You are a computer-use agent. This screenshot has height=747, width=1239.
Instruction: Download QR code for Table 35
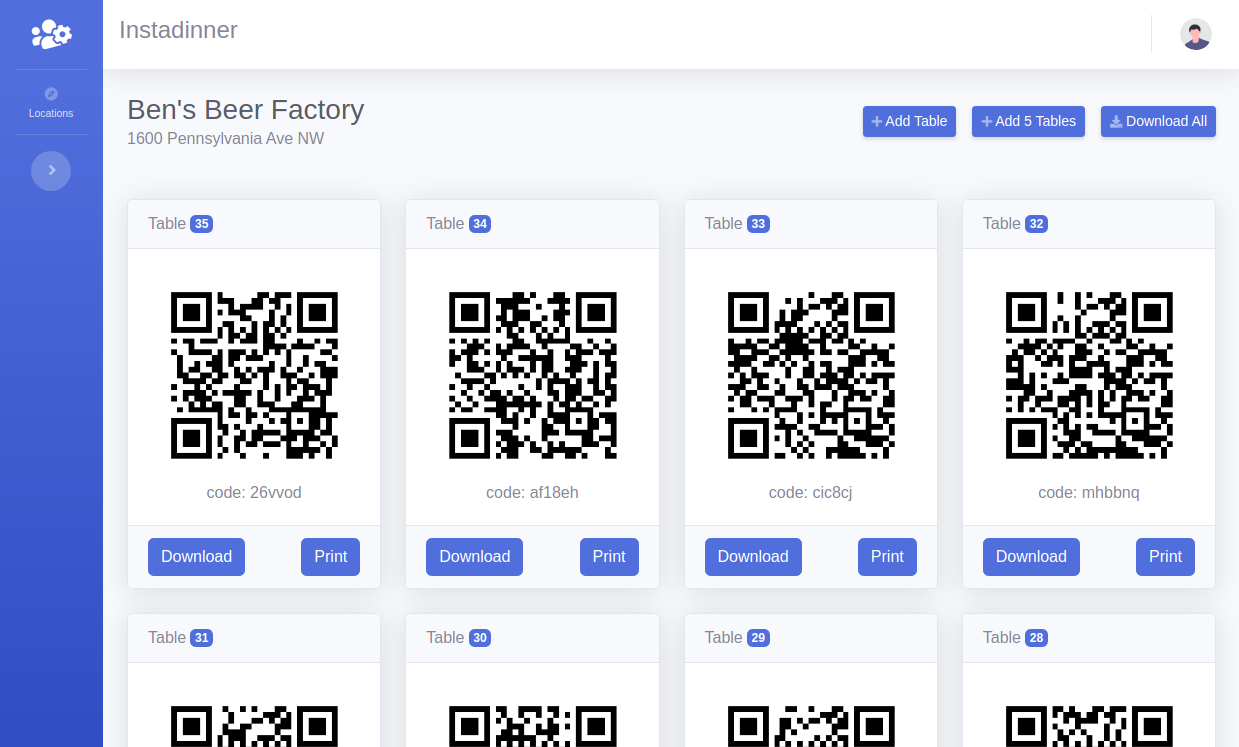tap(196, 557)
